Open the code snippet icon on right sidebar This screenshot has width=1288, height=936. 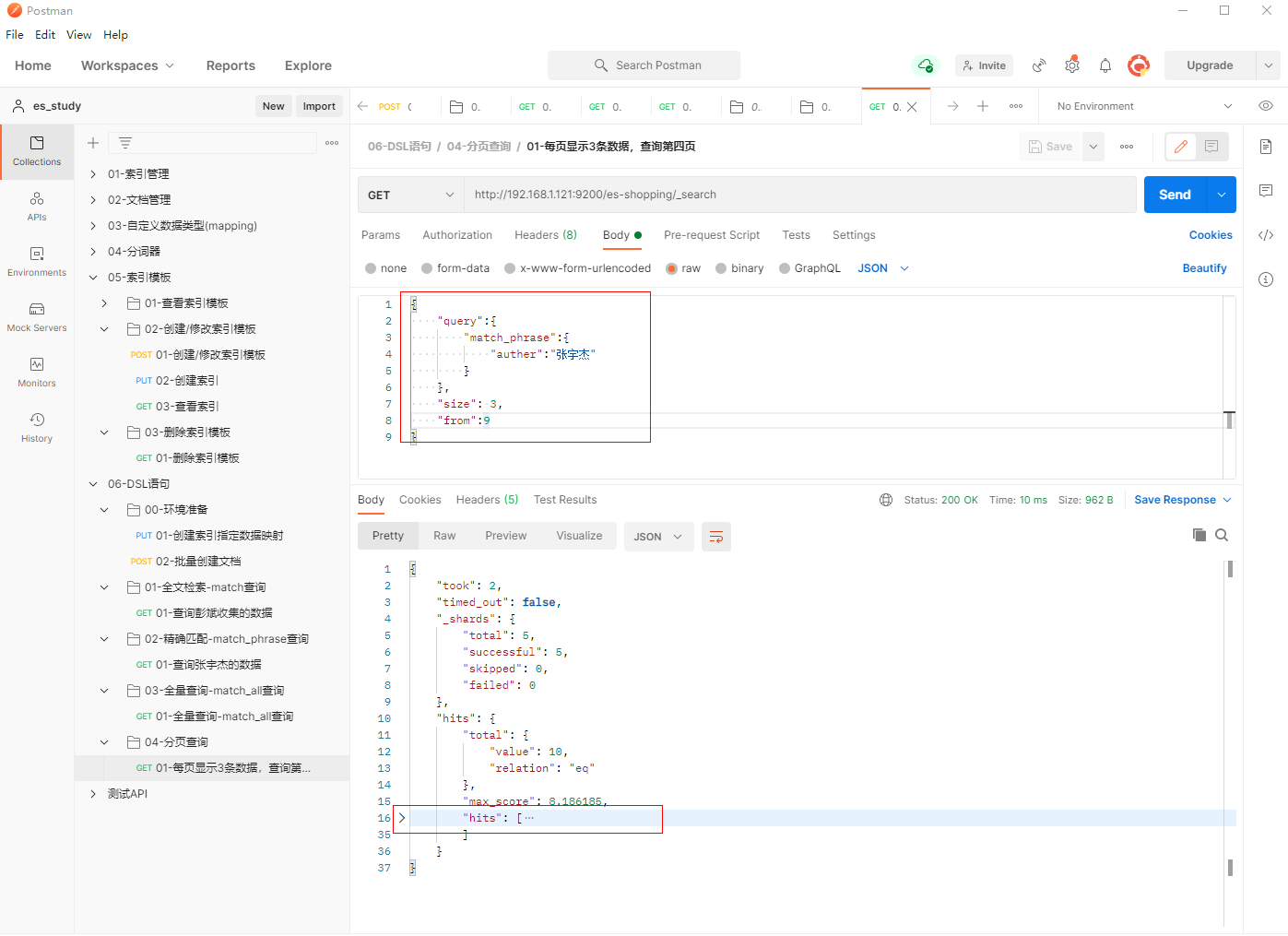point(1266,235)
